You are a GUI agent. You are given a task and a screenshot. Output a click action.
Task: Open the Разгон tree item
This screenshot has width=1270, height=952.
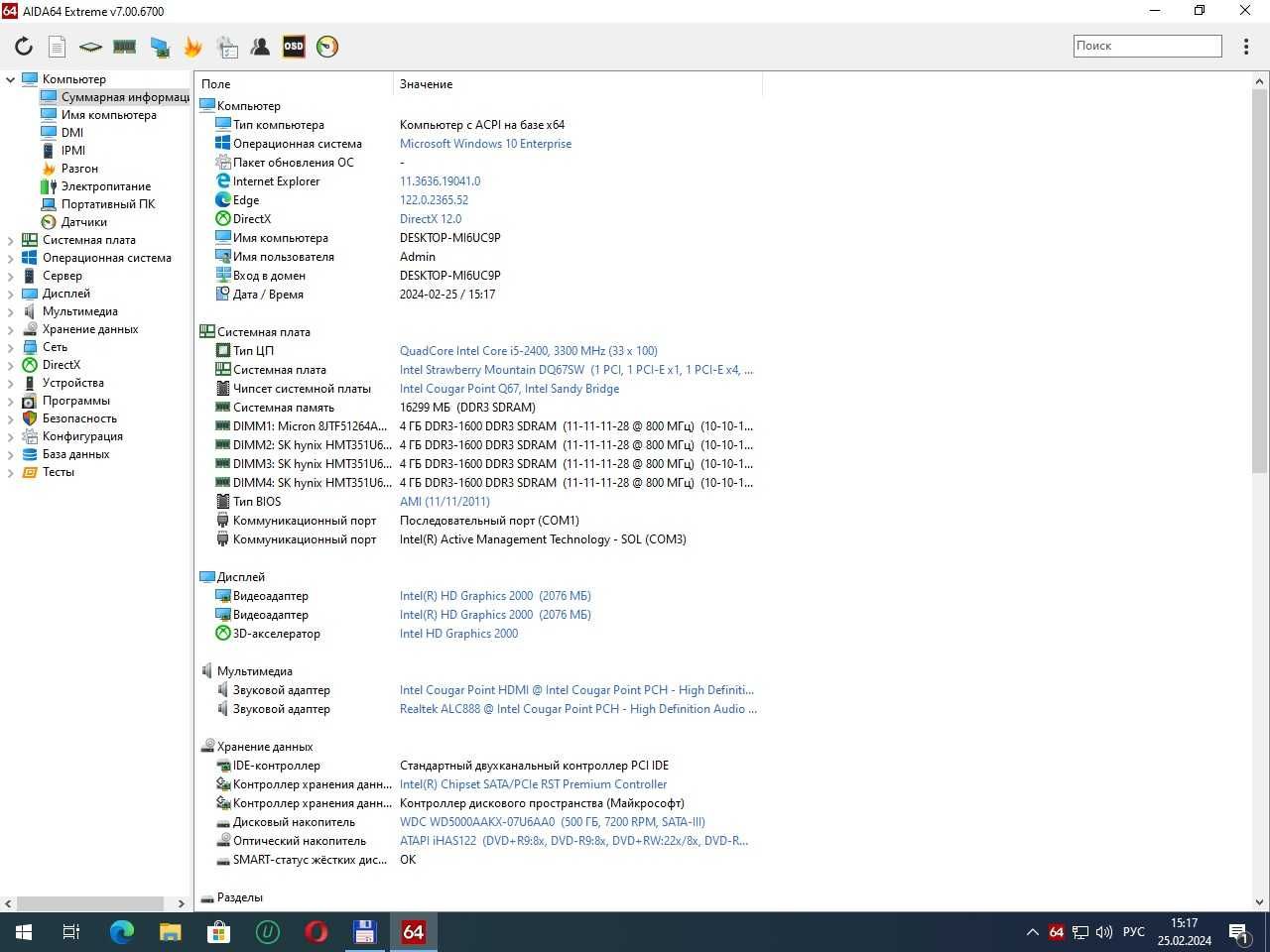point(79,169)
